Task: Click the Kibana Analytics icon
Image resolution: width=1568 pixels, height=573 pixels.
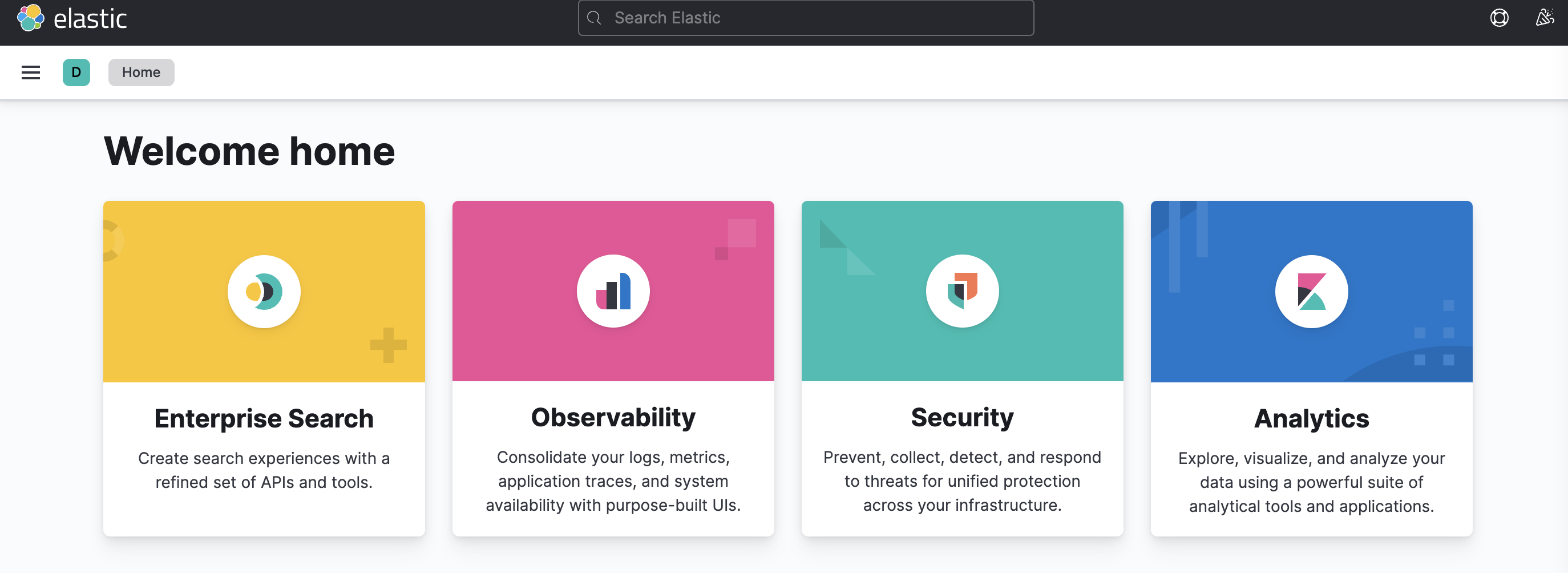Action: tap(1311, 292)
